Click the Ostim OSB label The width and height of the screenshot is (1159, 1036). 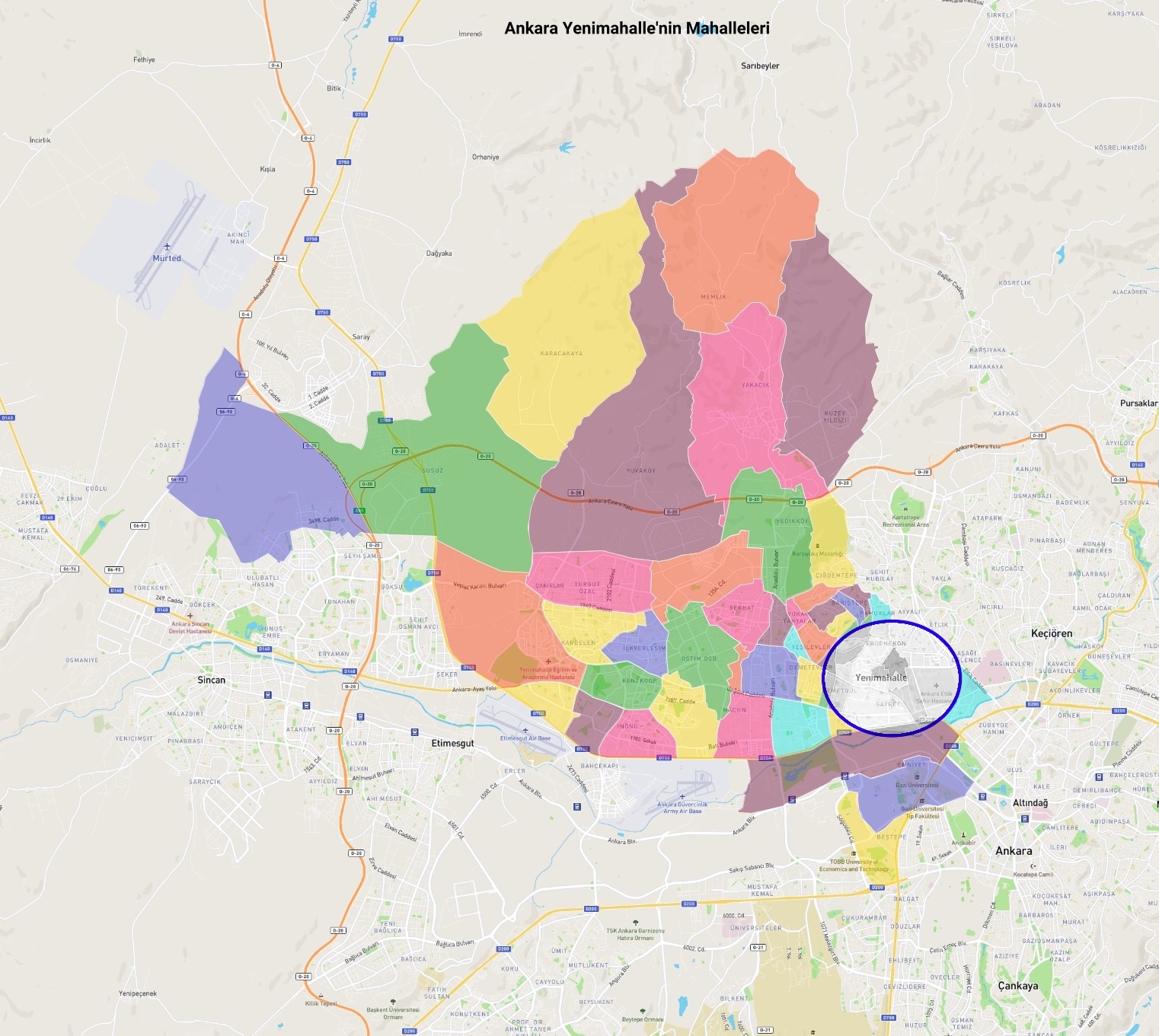[x=698, y=658]
